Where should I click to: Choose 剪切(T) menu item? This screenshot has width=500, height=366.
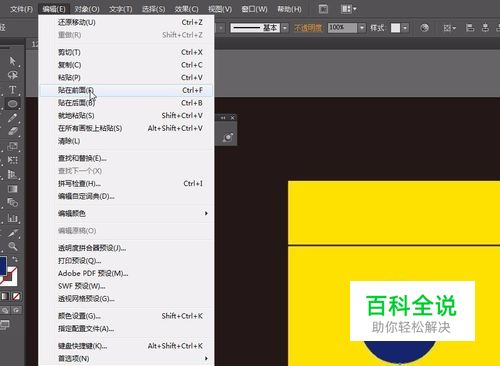coord(126,52)
